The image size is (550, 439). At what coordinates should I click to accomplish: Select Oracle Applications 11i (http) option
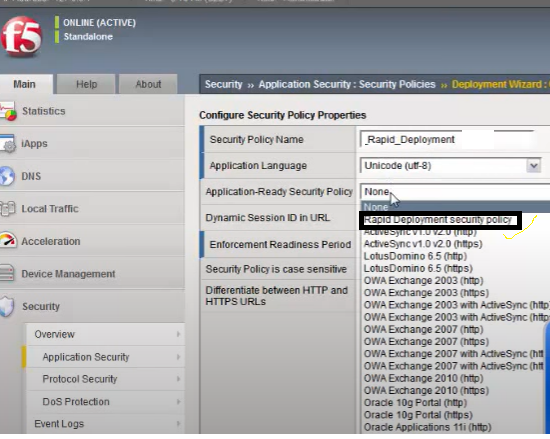click(428, 427)
